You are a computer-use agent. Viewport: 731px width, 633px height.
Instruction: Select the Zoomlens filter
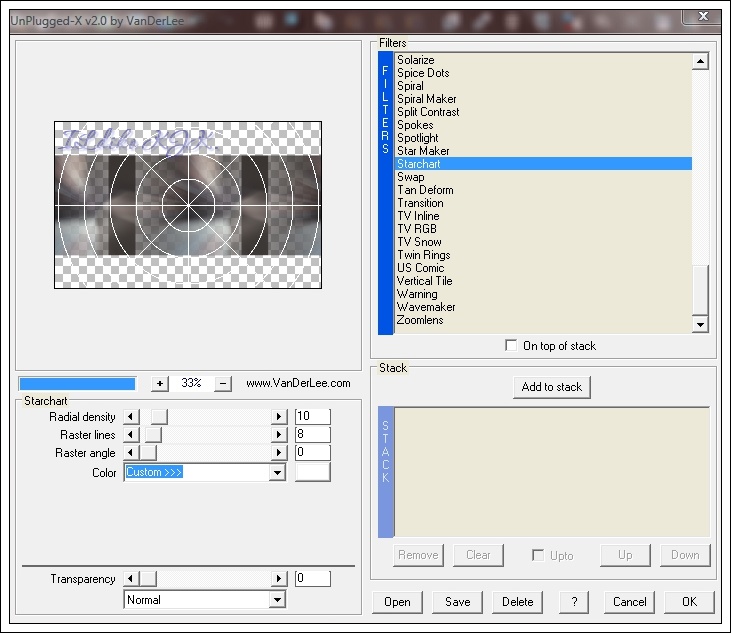[420, 320]
